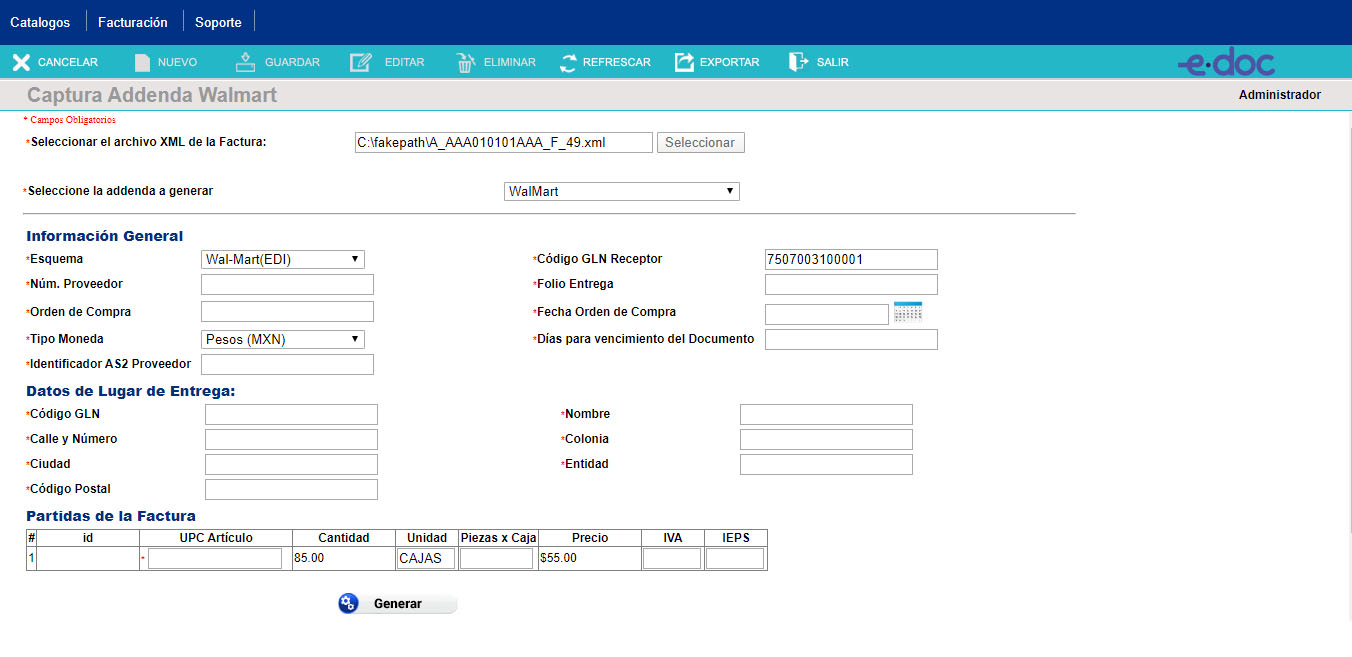The width and height of the screenshot is (1352, 657).
Task: Click the Cantidad value 85.00
Action: [x=309, y=558]
